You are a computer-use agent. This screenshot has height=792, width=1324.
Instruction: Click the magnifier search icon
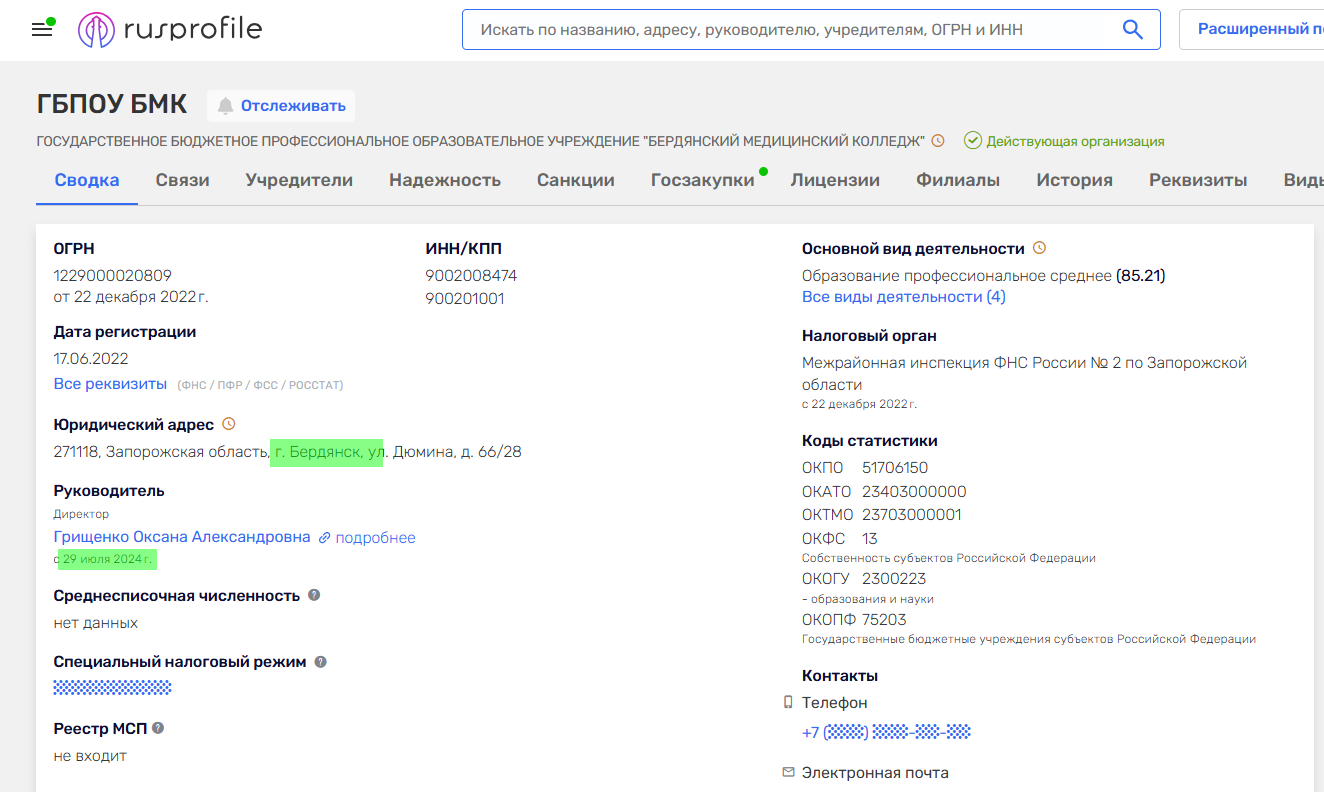(x=1132, y=30)
